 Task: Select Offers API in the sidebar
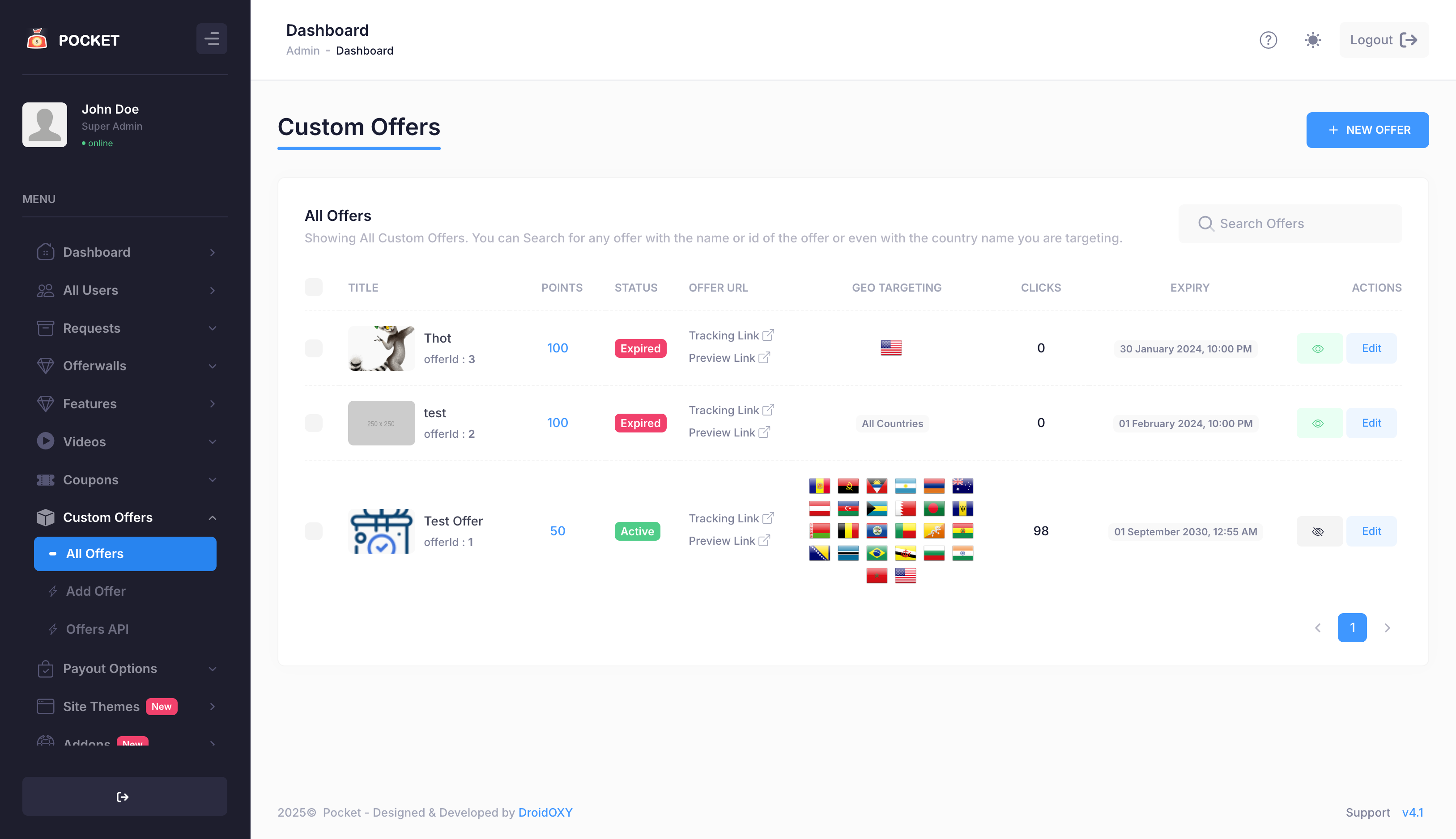[x=97, y=629]
